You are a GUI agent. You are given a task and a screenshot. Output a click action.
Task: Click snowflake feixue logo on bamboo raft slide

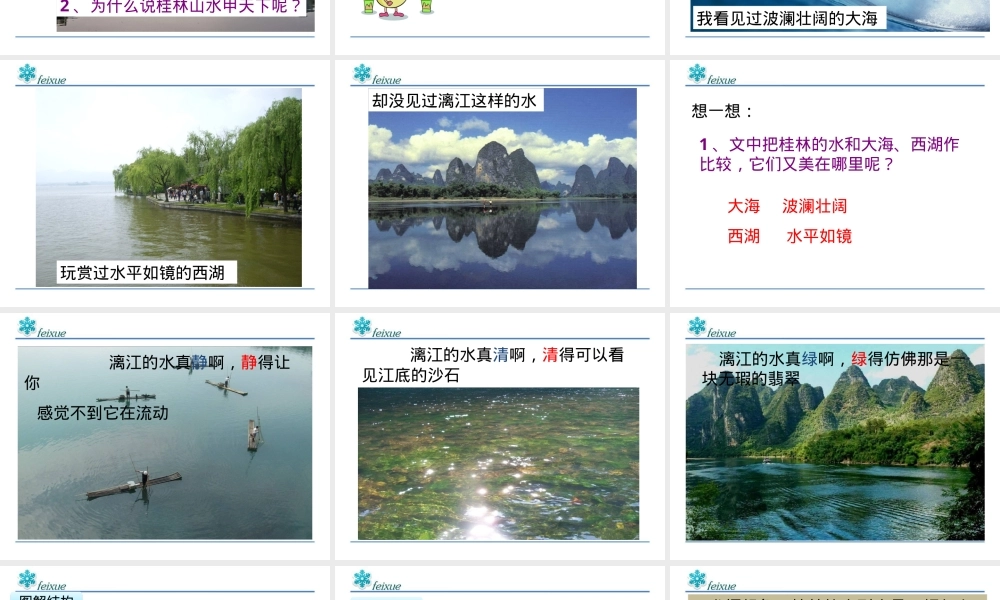coord(41,328)
